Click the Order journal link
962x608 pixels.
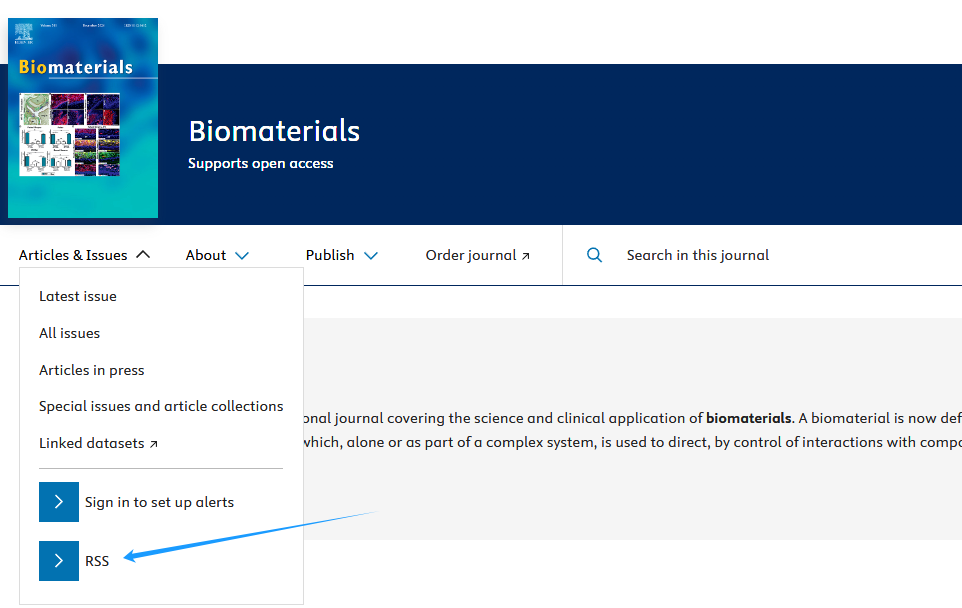[471, 255]
